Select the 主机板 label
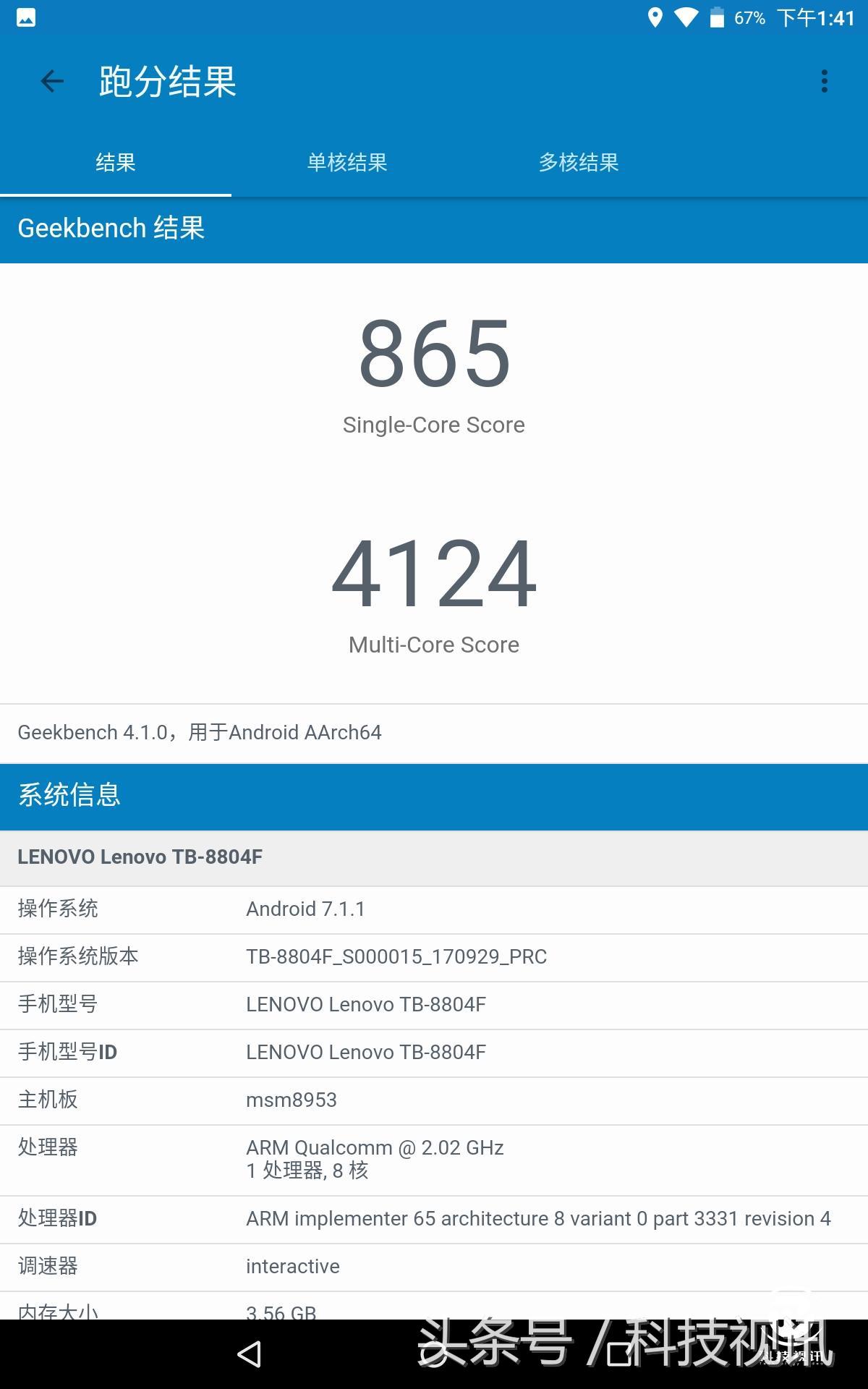Screen dimensions: 868x1389 [x=48, y=1100]
